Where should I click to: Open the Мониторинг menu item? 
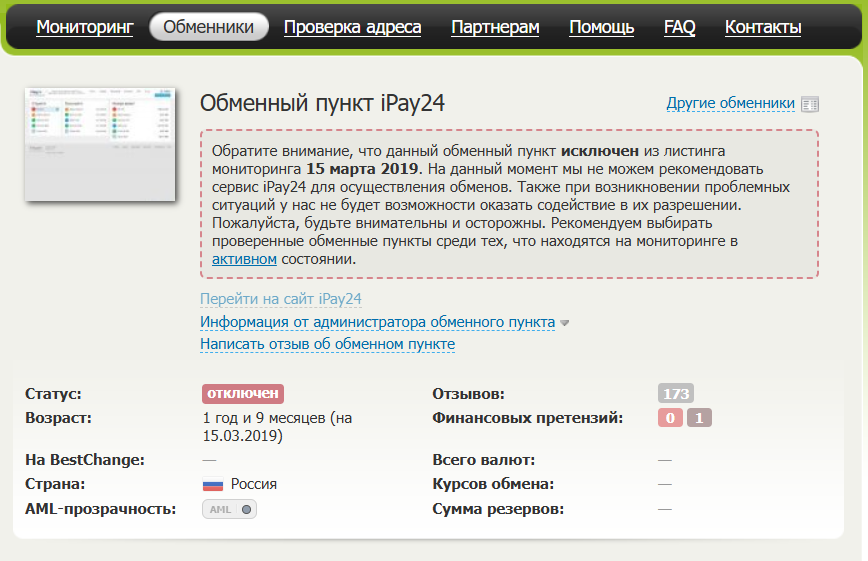[x=85, y=27]
